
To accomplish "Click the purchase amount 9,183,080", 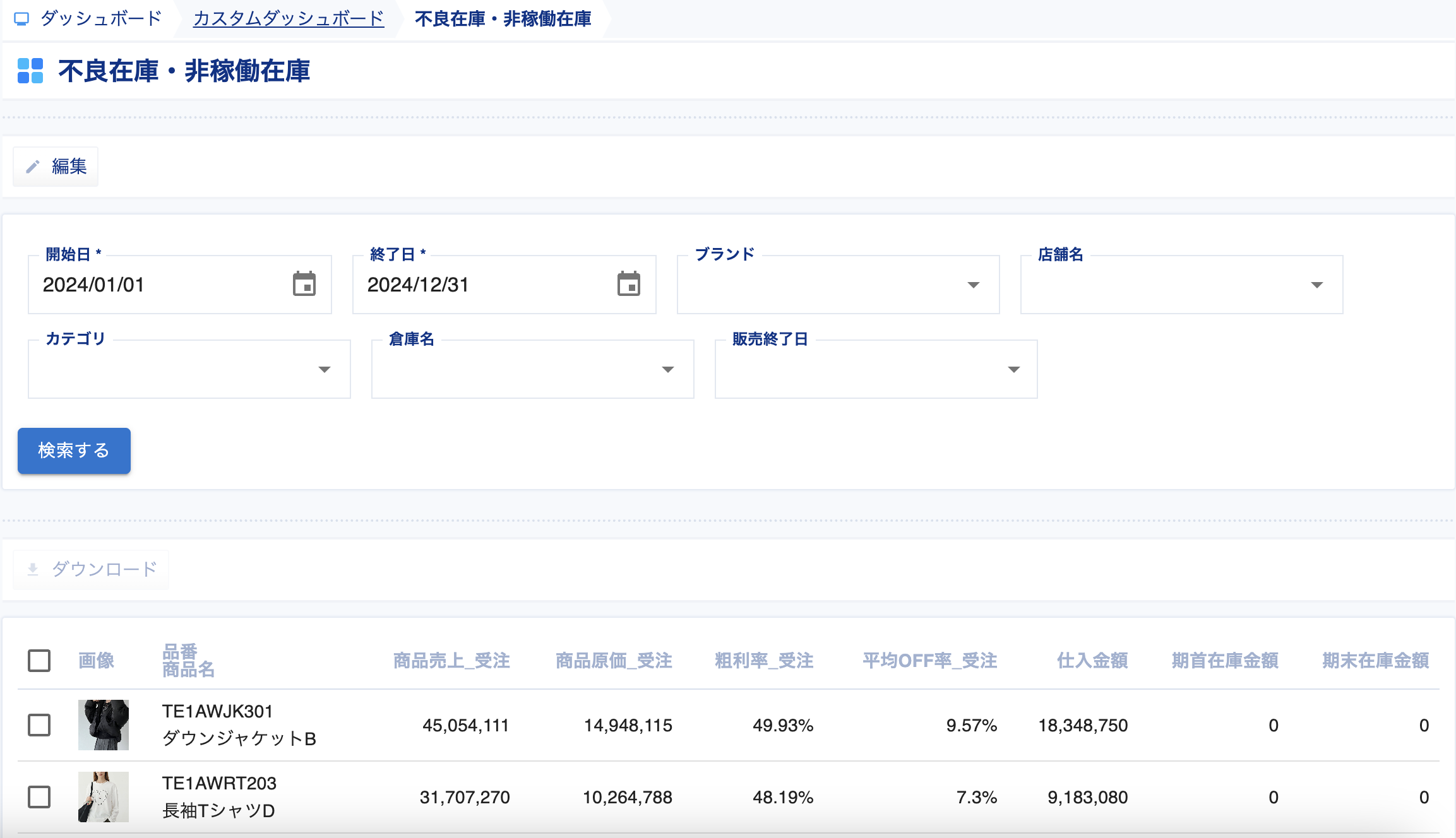I will [1088, 797].
